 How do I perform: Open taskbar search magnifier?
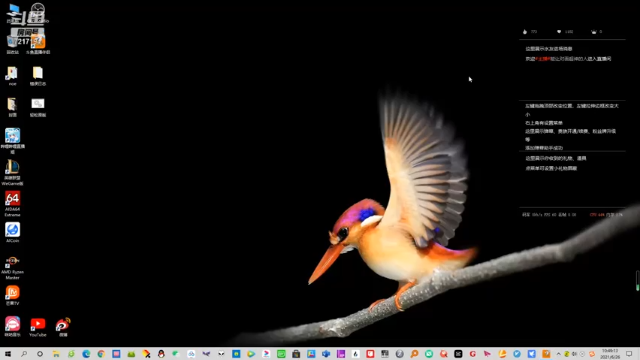point(24,354)
